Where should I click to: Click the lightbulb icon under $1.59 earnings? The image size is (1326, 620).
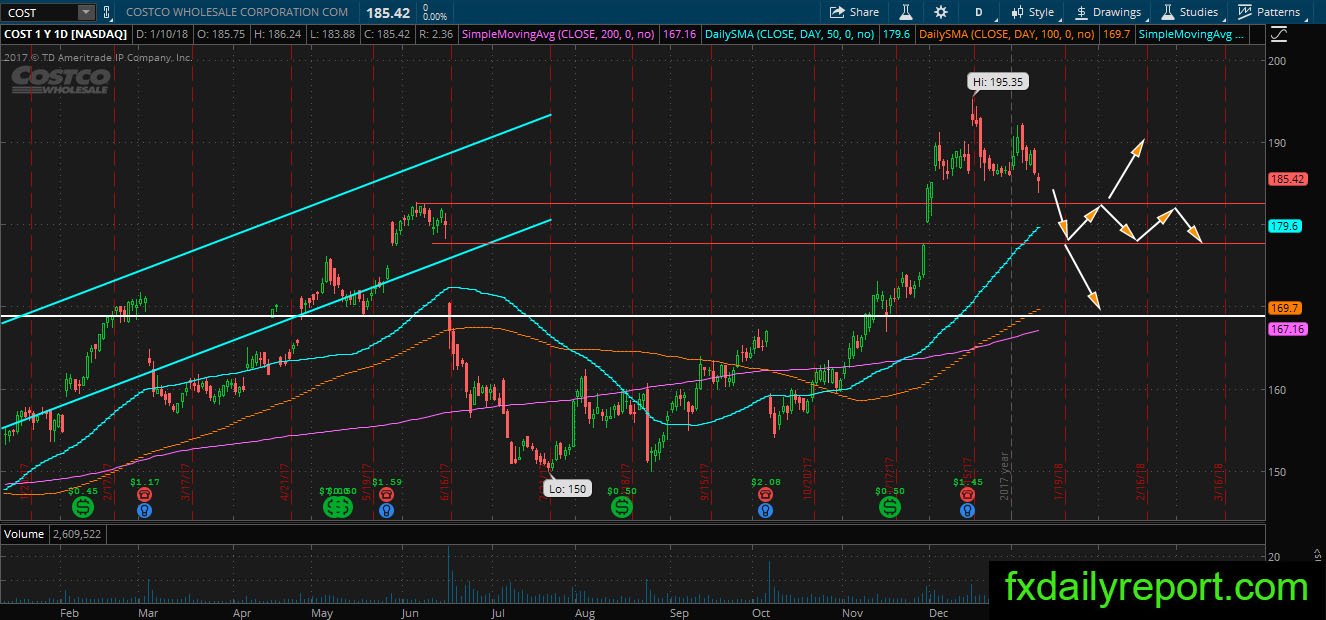point(387,510)
